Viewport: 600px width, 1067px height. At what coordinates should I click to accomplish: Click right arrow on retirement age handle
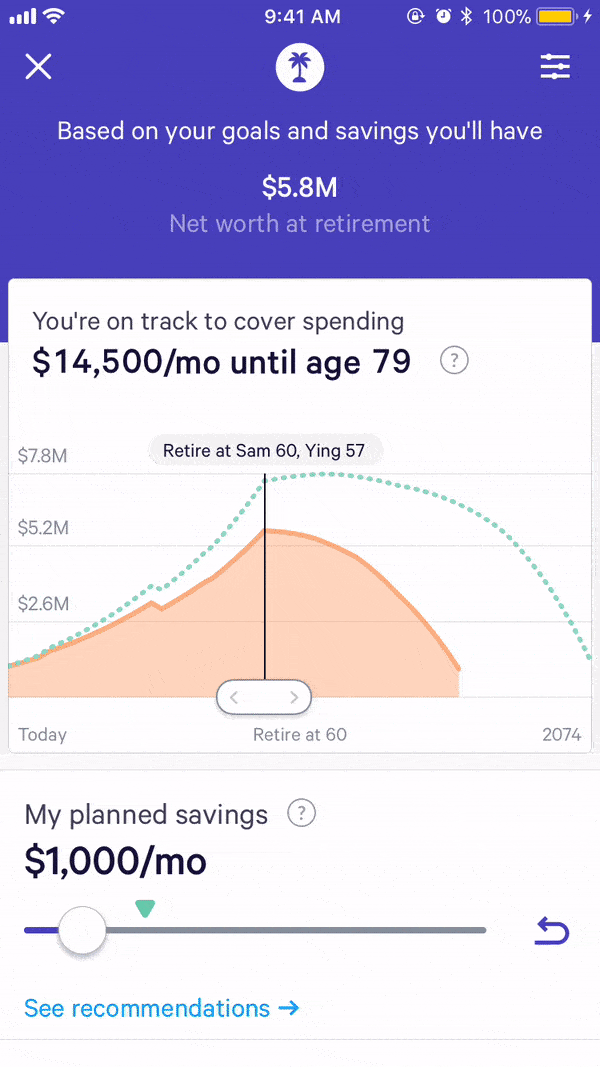[x=294, y=698]
